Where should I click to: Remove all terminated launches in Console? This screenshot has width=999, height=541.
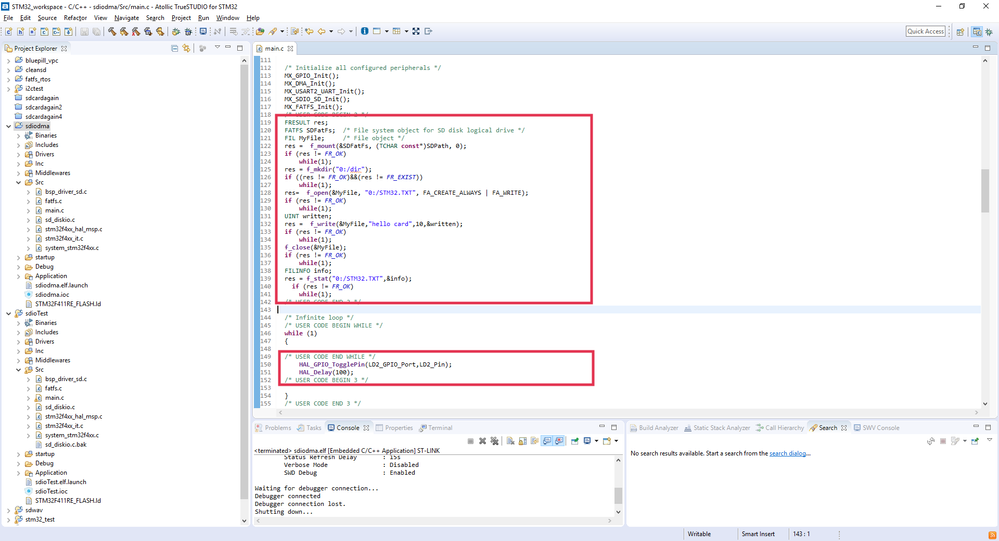pyautogui.click(x=494, y=441)
